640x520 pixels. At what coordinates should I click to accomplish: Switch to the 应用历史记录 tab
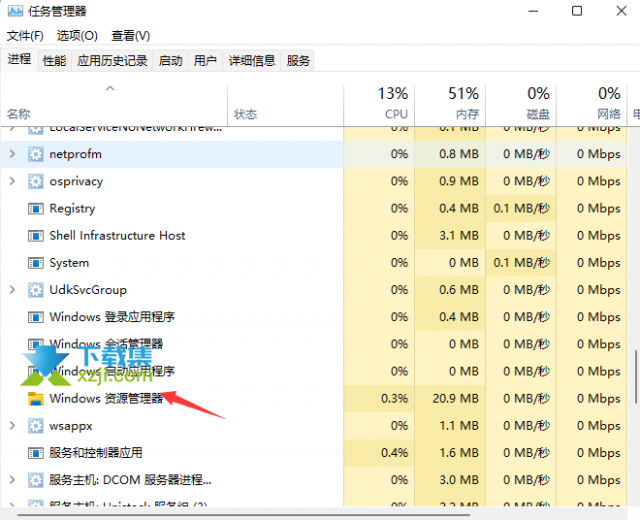click(x=112, y=61)
